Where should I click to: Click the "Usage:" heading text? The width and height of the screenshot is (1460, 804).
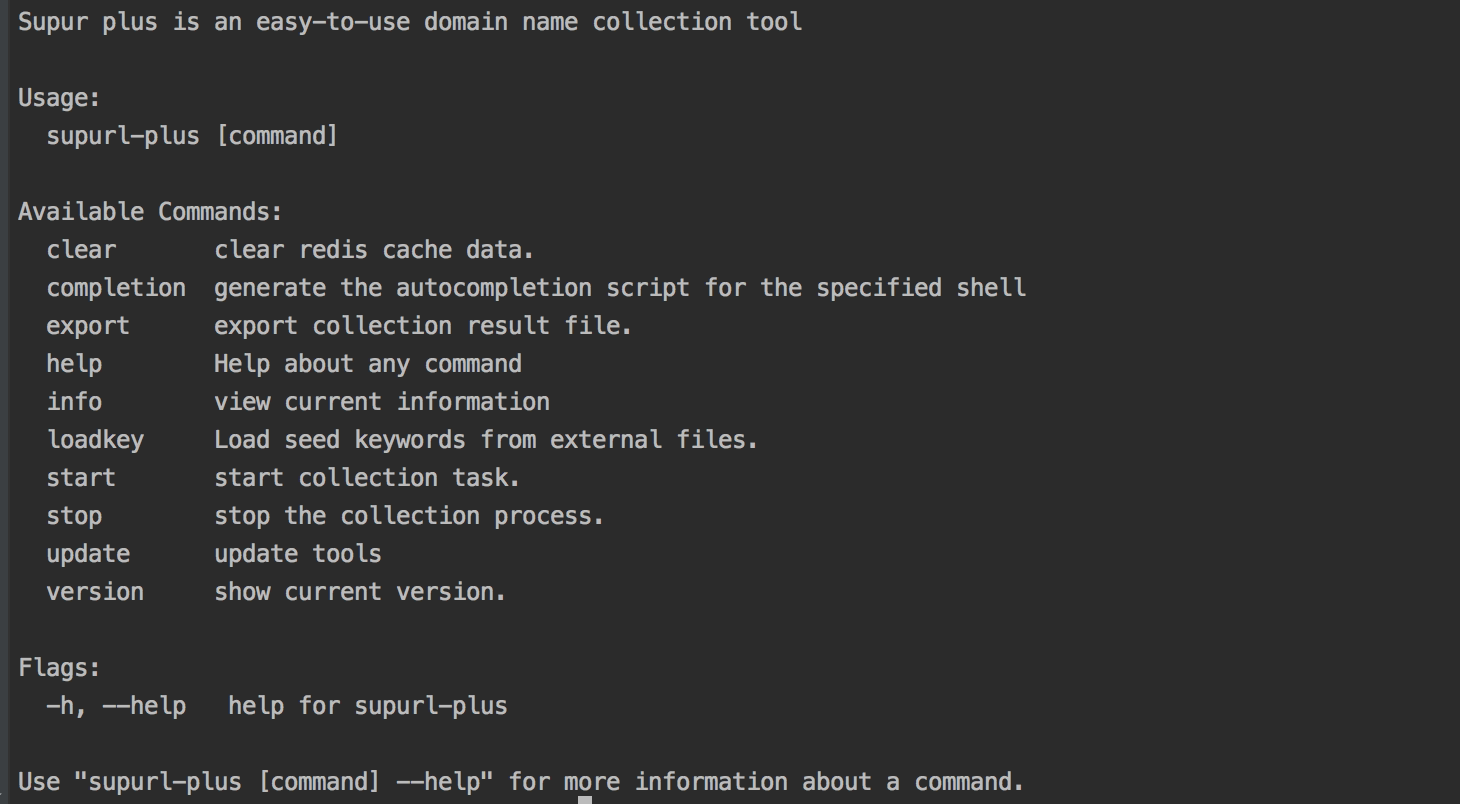(x=59, y=98)
